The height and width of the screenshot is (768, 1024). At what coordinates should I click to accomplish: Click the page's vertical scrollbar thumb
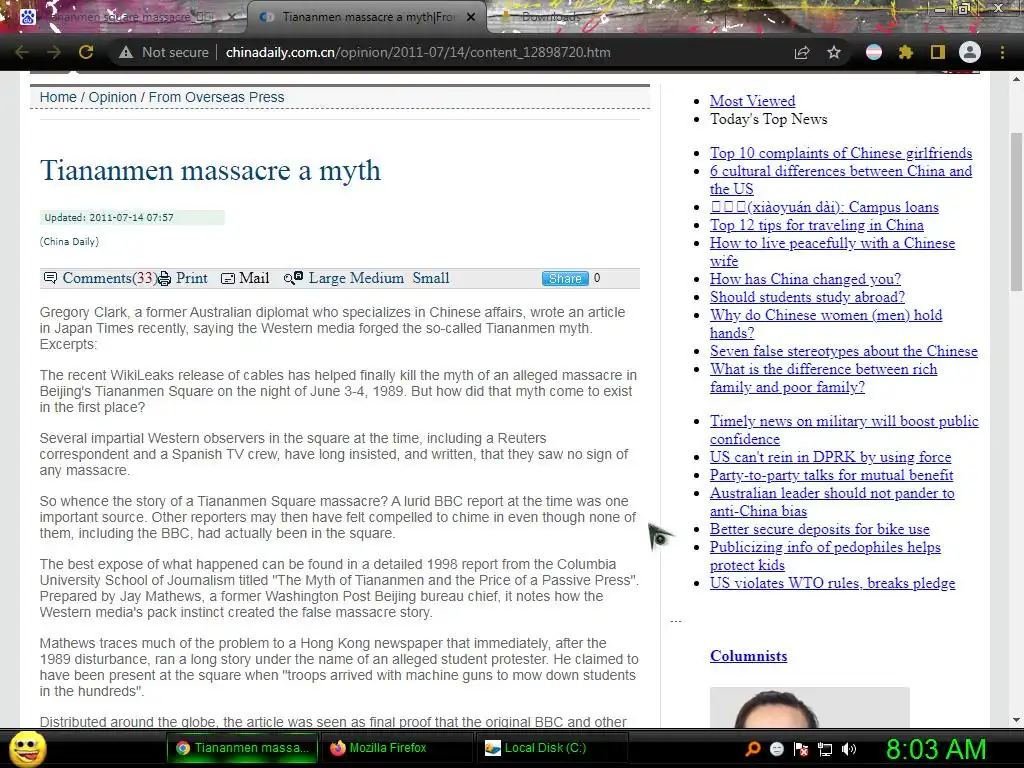pos(1016,212)
